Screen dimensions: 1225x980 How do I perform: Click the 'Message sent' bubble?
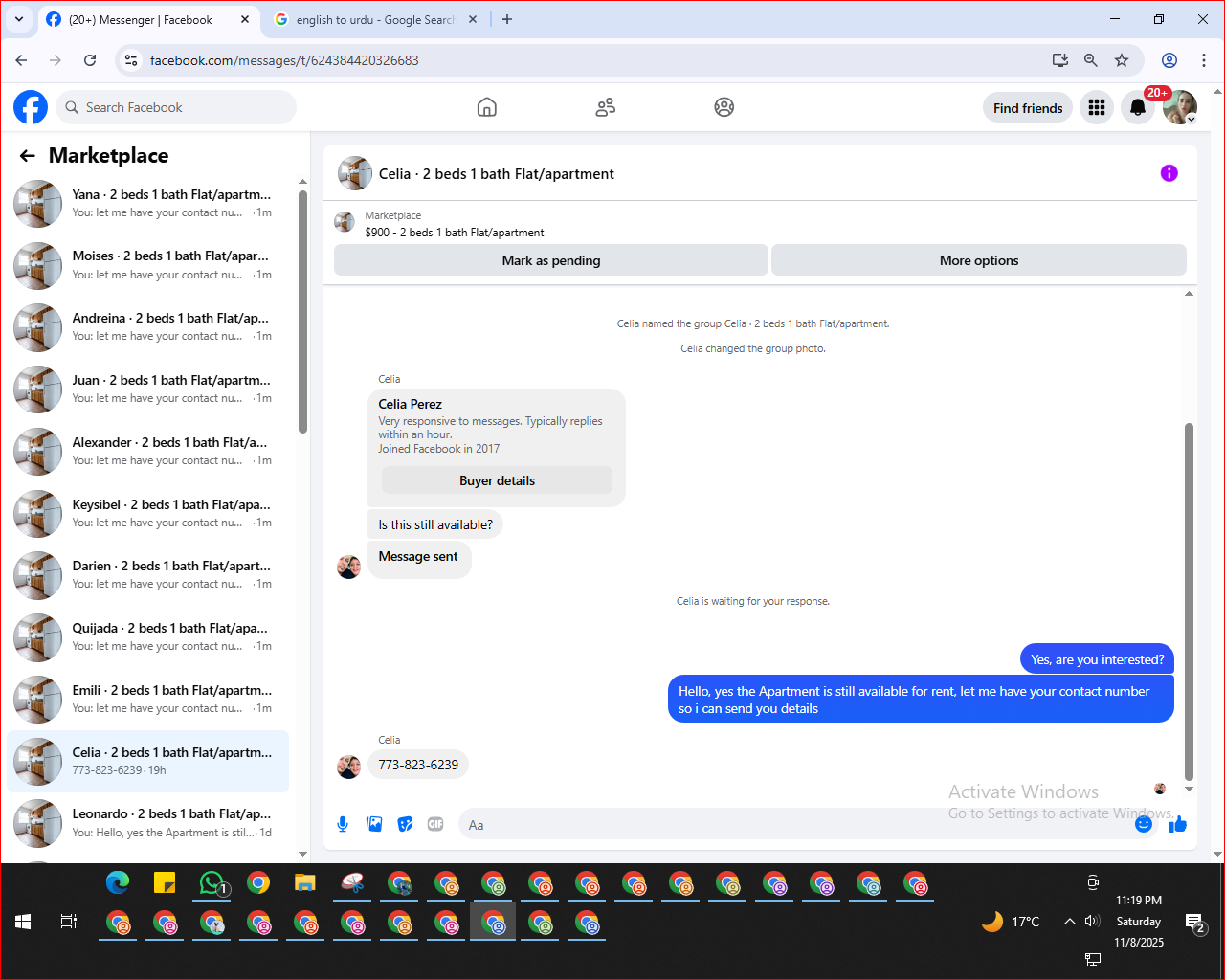coord(418,559)
